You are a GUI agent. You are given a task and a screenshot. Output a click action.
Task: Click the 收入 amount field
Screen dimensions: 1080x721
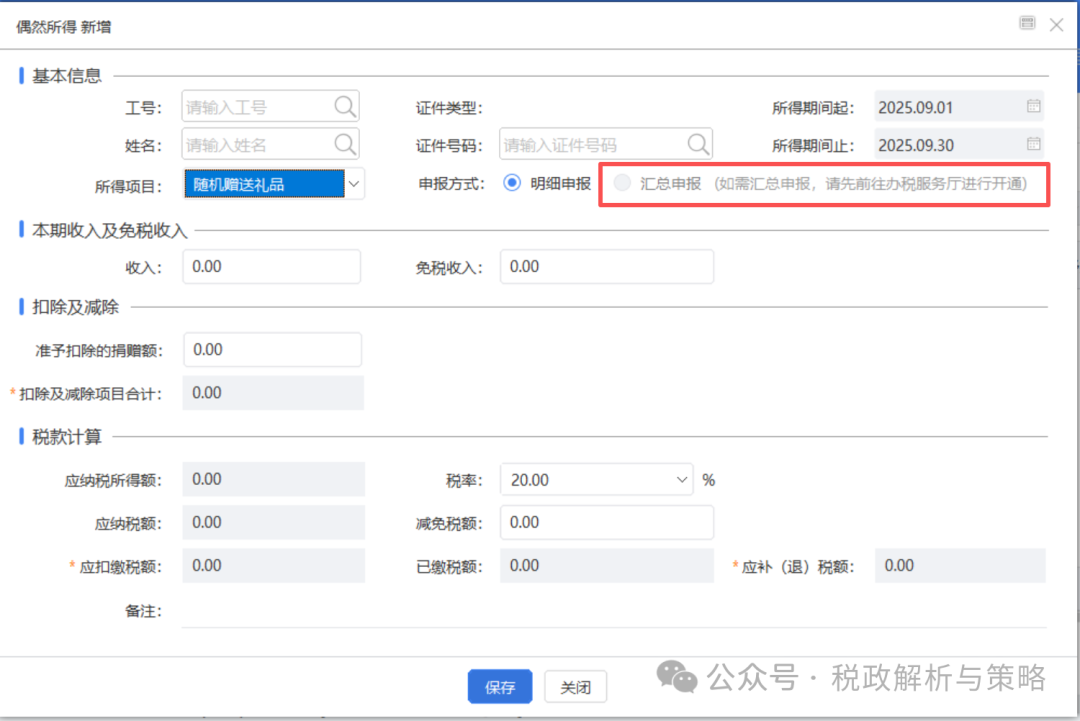[271, 267]
